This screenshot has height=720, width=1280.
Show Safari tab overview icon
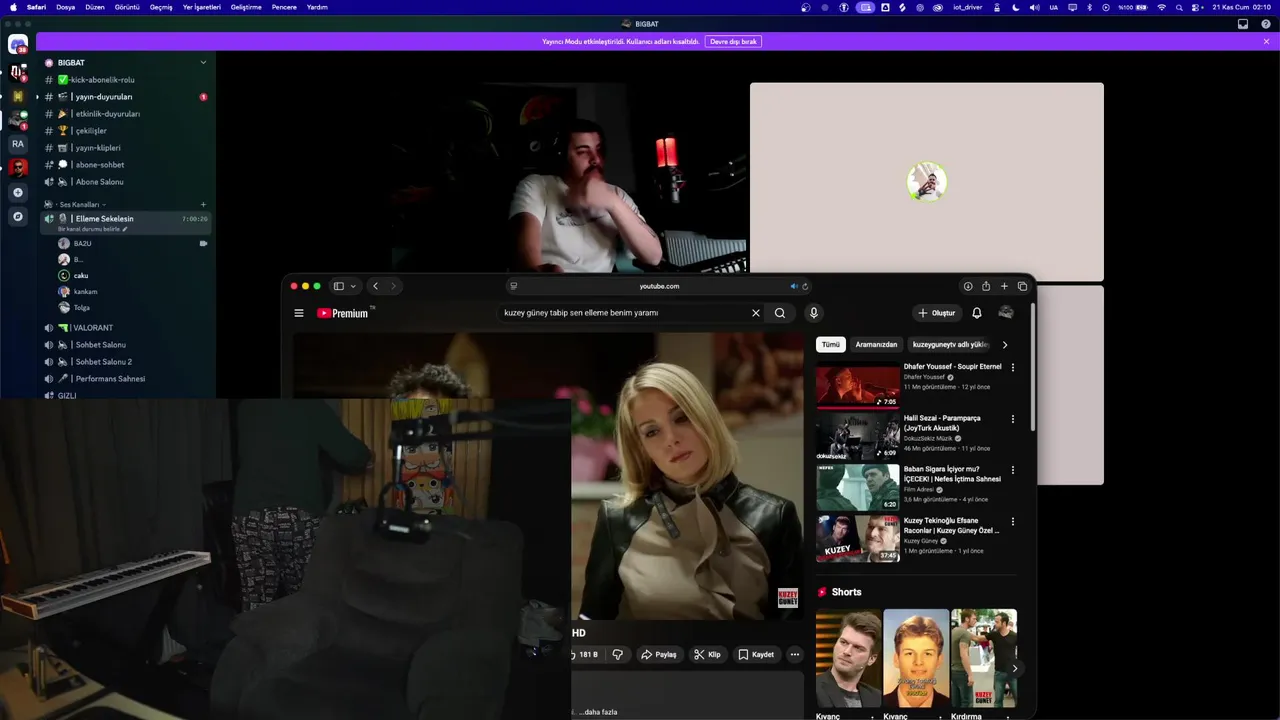pos(1022,286)
